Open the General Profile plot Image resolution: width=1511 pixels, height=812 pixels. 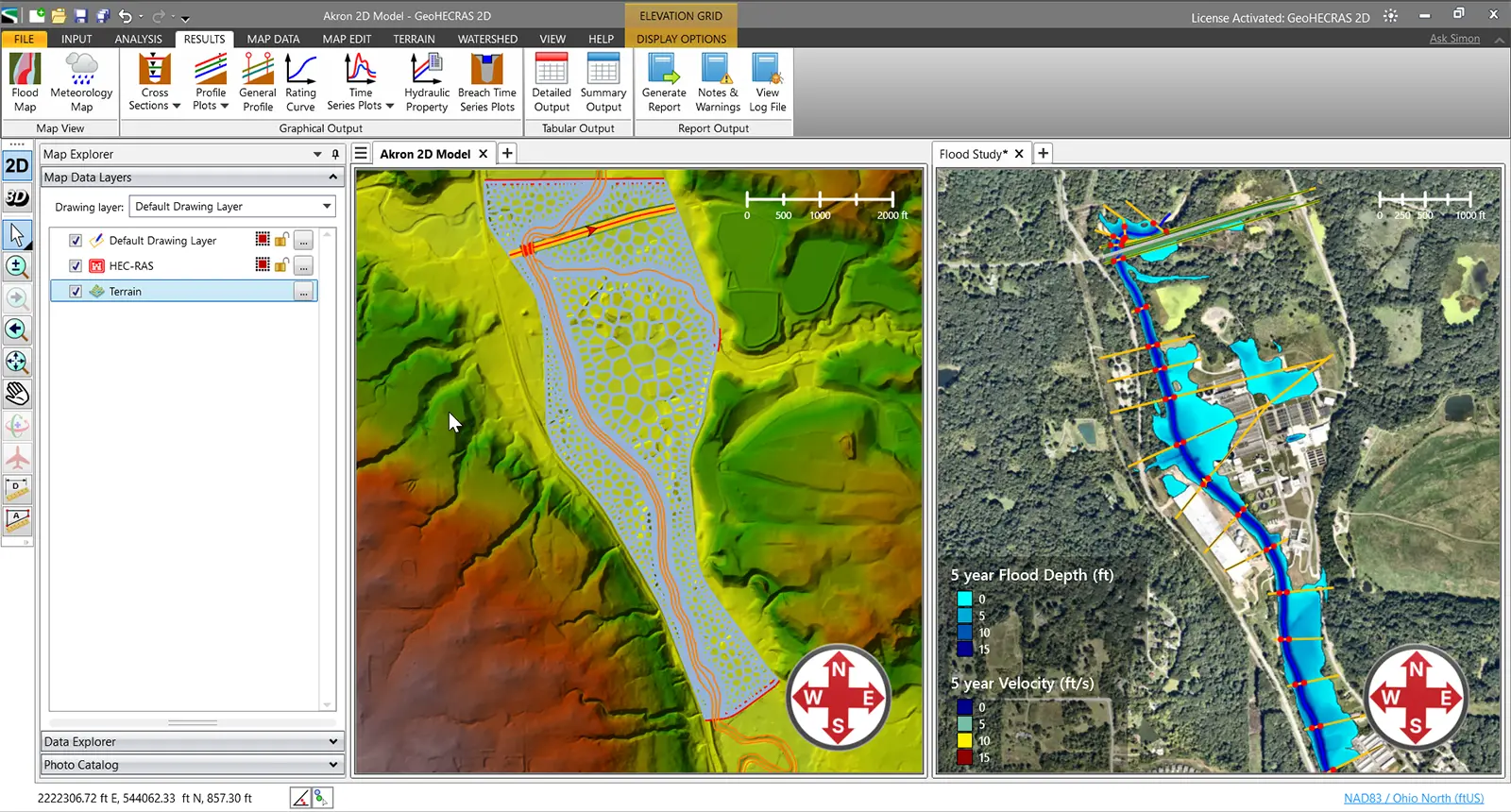258,83
